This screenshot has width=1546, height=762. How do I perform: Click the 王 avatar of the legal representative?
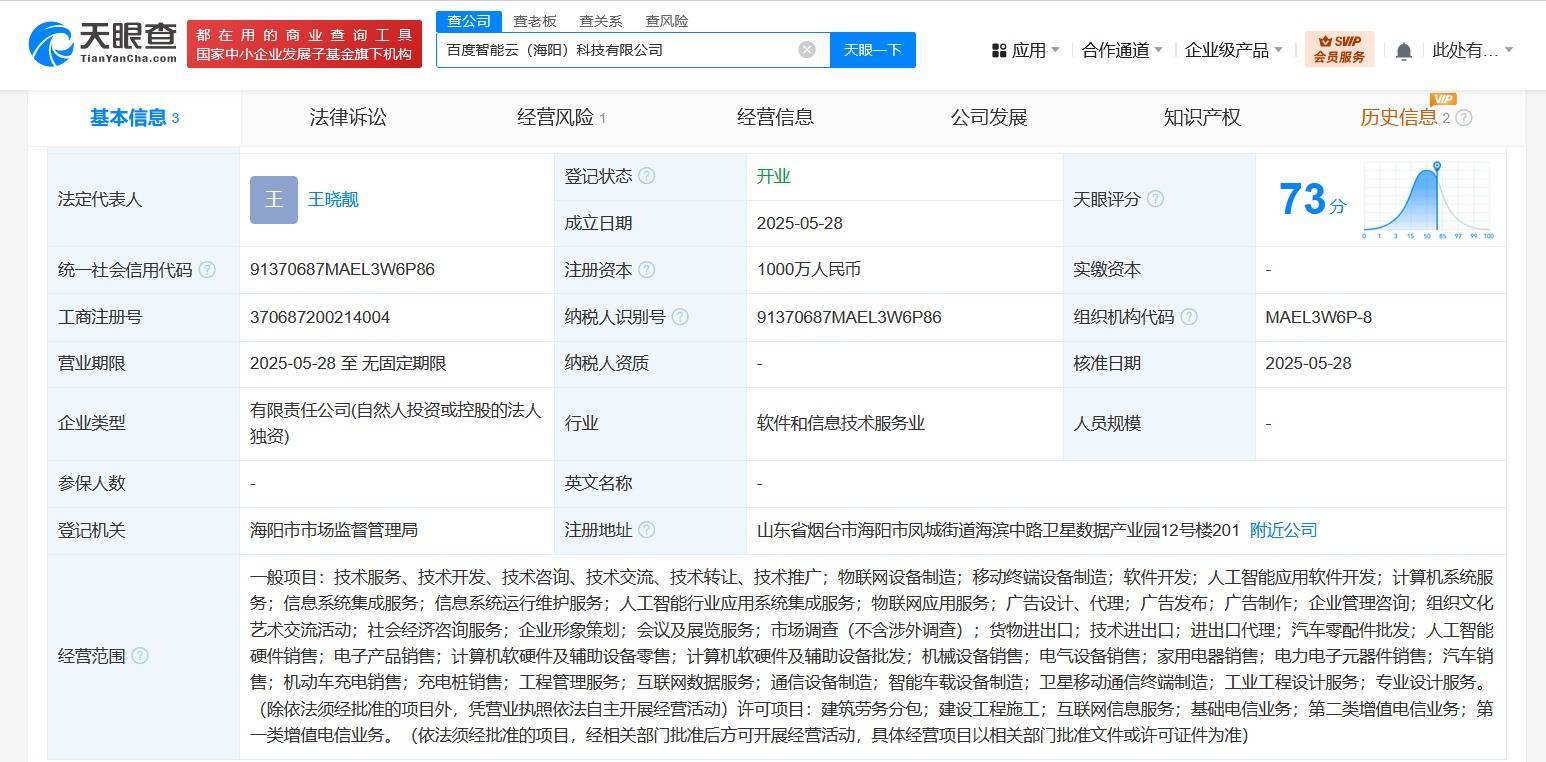pyautogui.click(x=273, y=199)
